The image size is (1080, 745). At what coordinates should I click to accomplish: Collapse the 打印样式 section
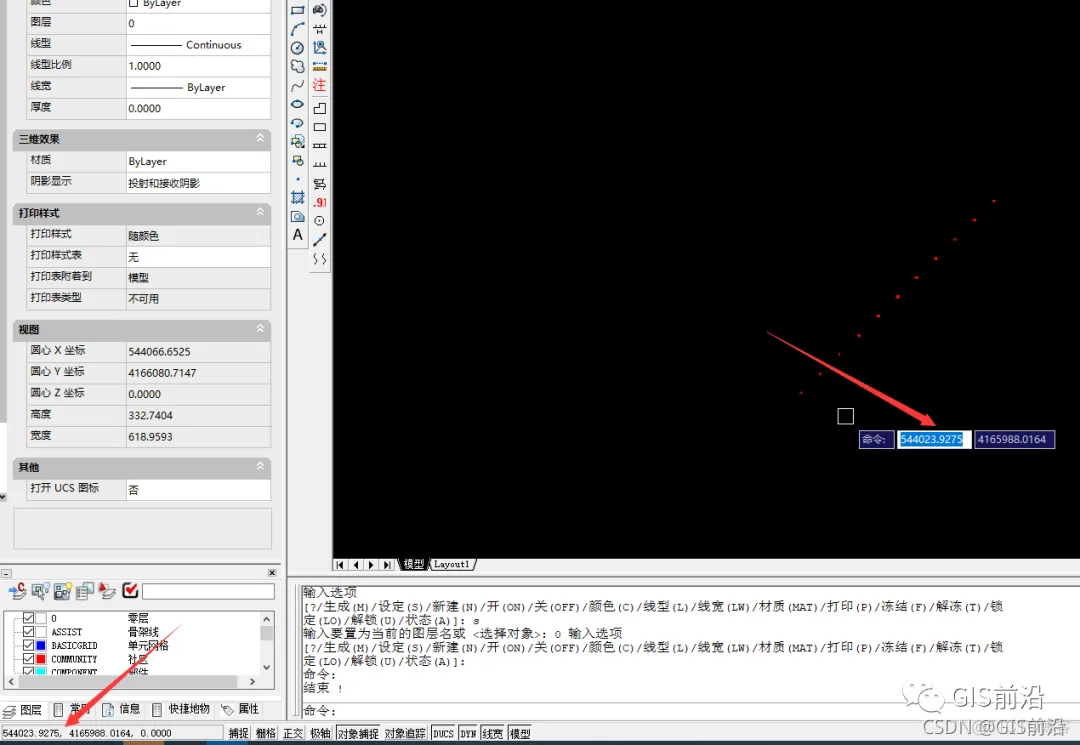260,213
